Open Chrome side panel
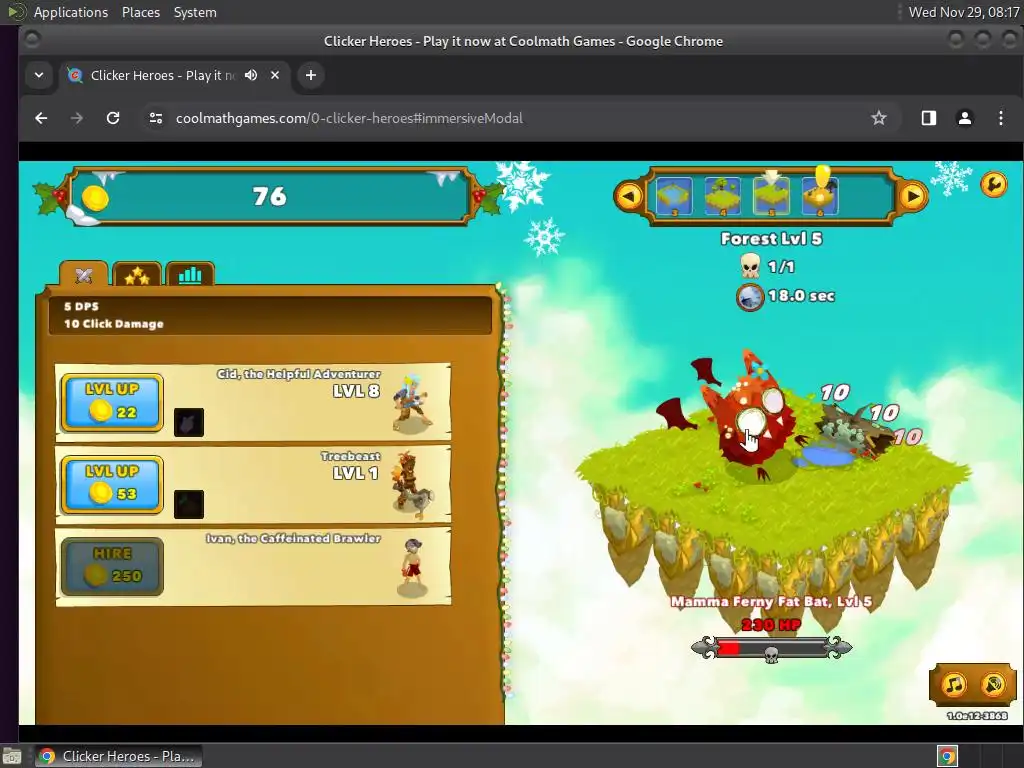This screenshot has width=1024, height=768. tap(929, 118)
